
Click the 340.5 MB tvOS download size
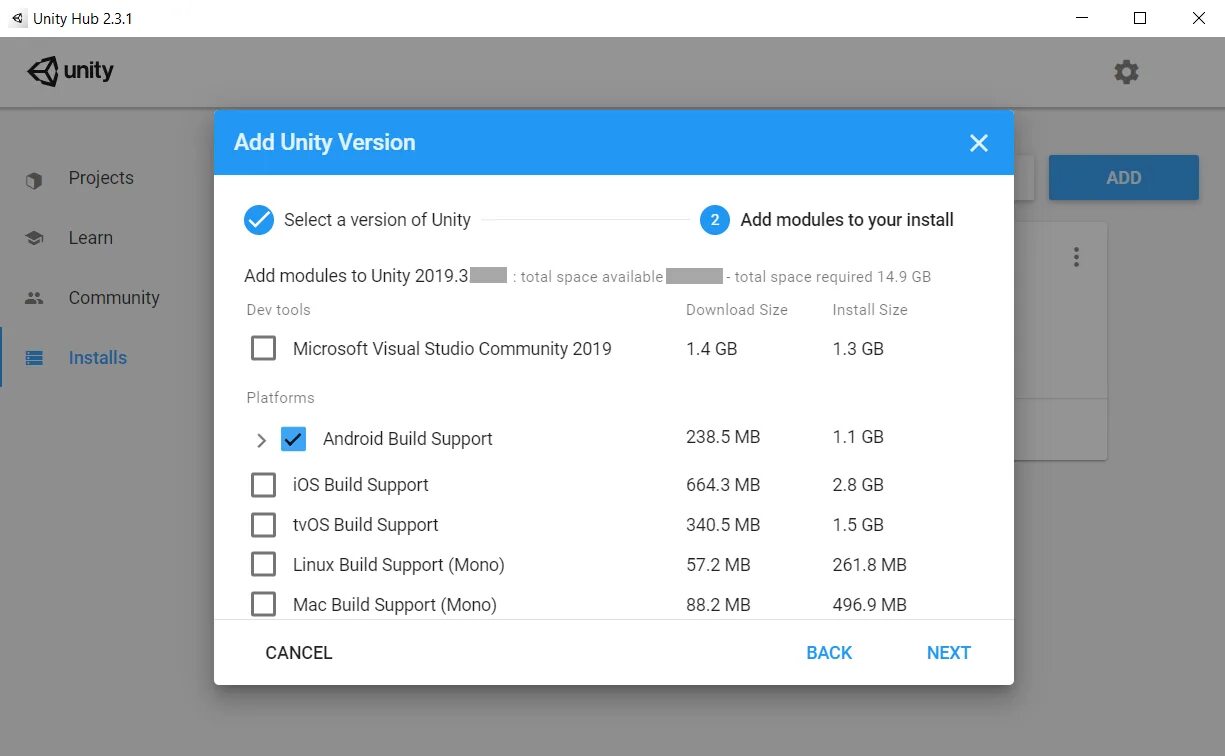pos(723,525)
